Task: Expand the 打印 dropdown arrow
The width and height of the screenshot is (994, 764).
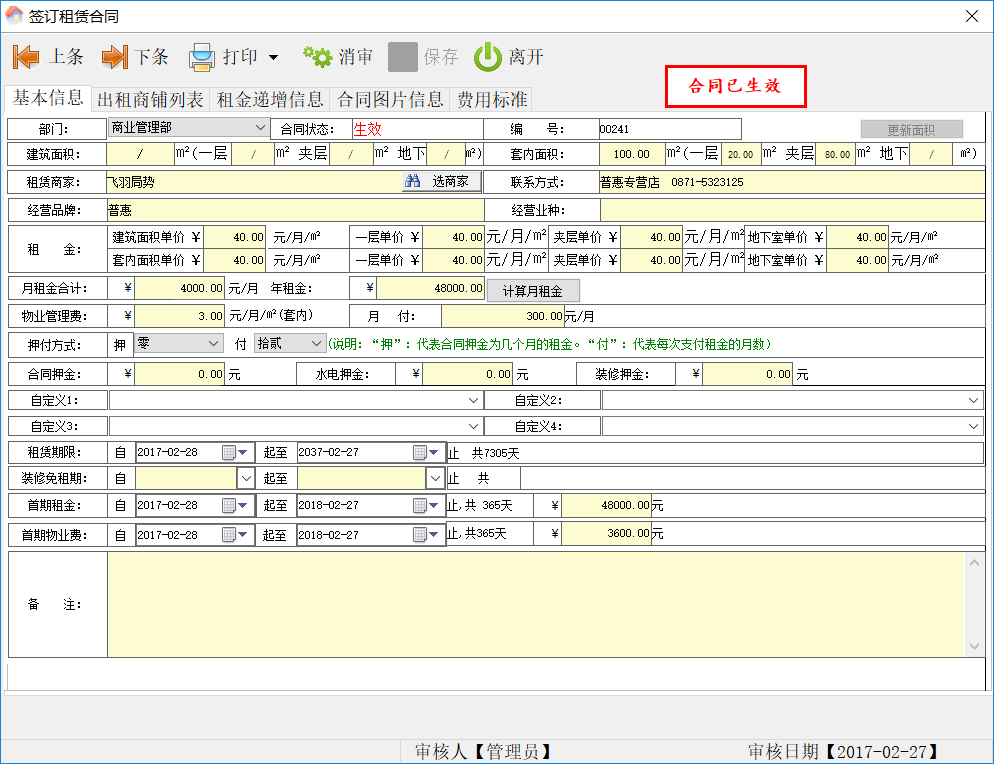Action: pyautogui.click(x=273, y=57)
